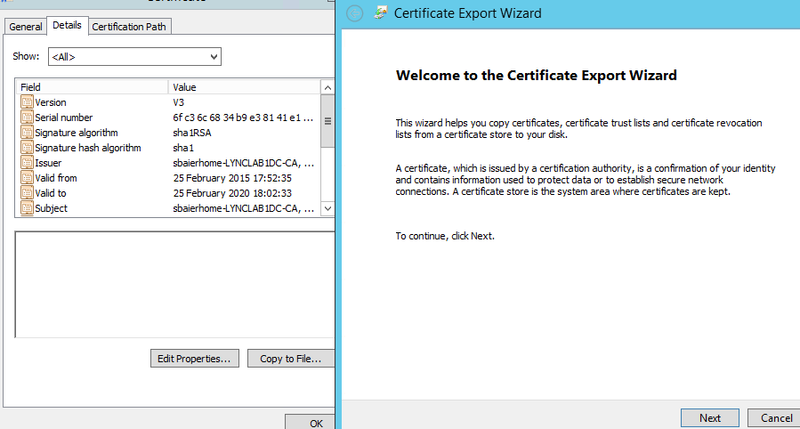Select the Valid from row text
This screenshot has height=429, width=800.
tap(56, 178)
